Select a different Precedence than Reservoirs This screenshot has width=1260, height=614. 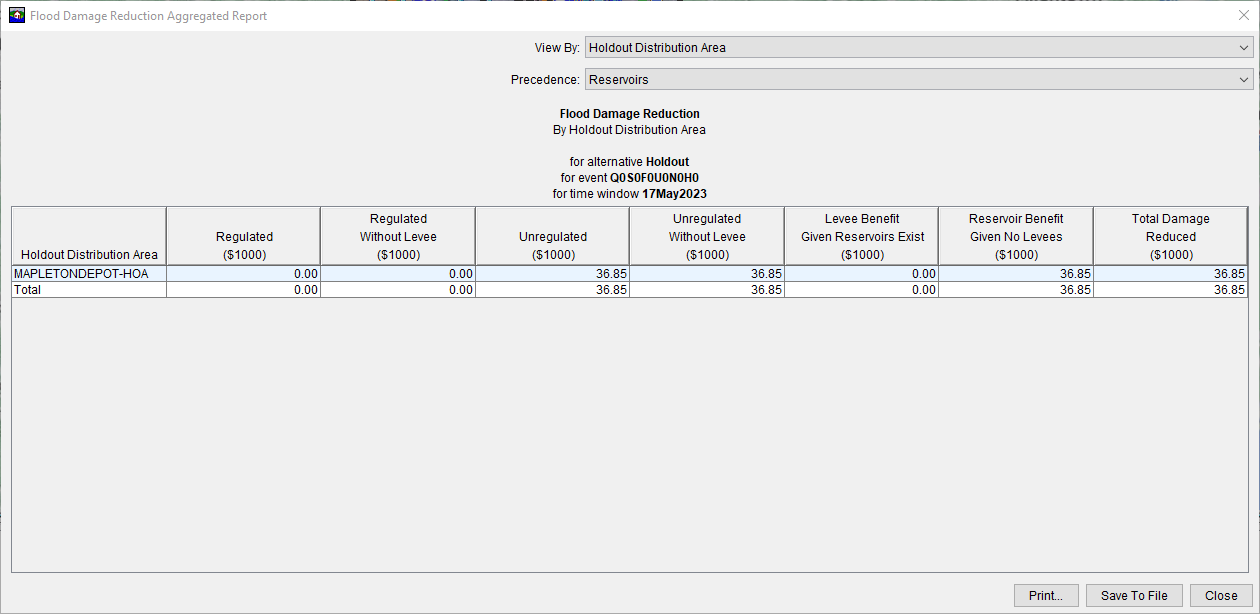(917, 79)
